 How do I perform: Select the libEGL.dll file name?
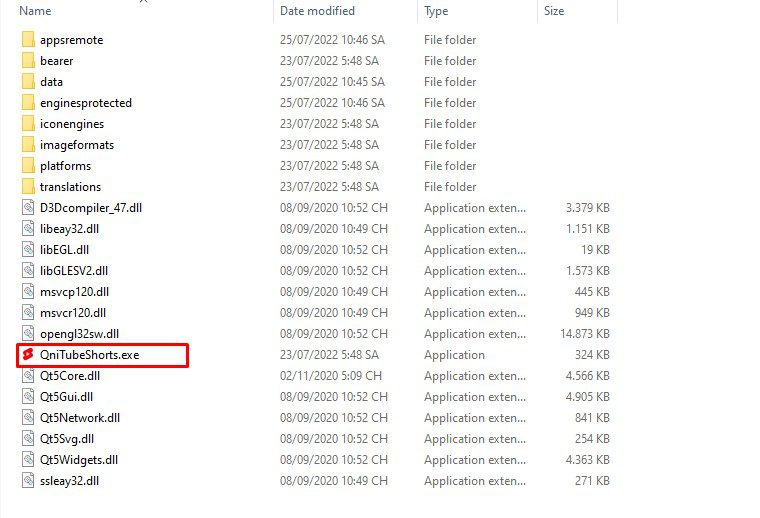click(x=64, y=250)
